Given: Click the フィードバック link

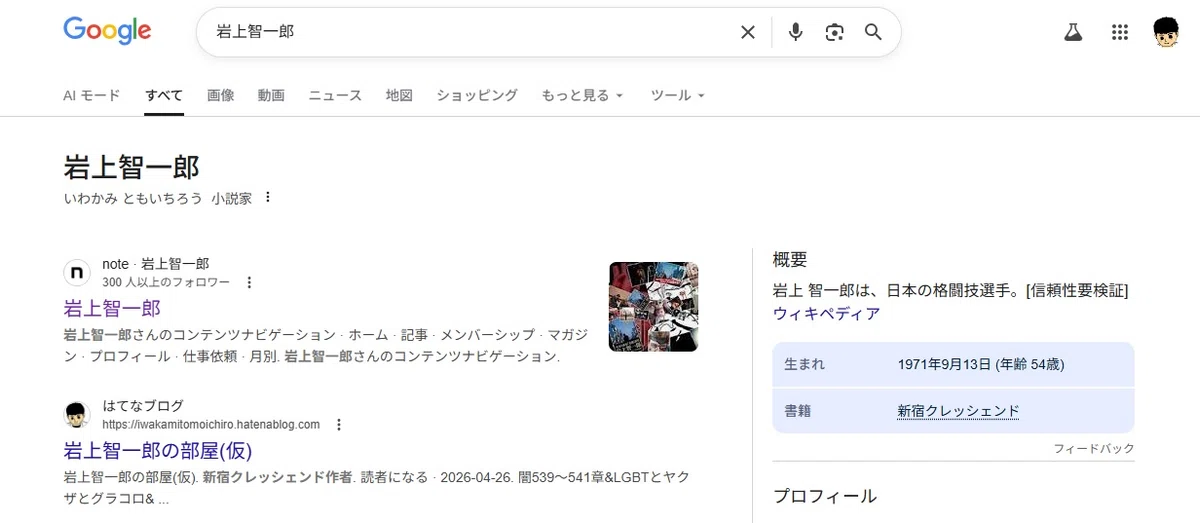Looking at the screenshot, I should 1094,449.
